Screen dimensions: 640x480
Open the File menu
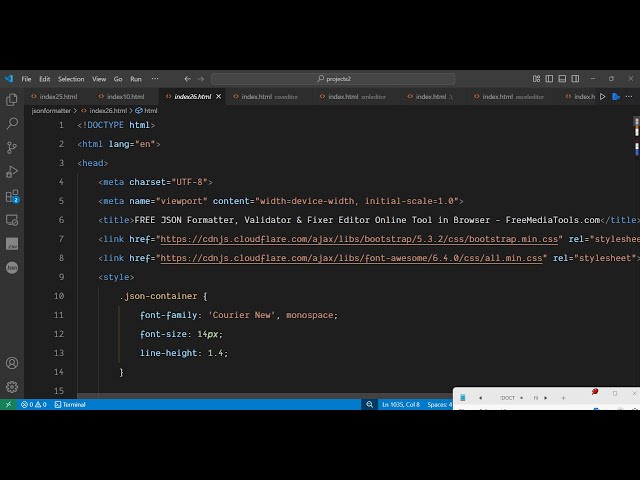[26, 79]
